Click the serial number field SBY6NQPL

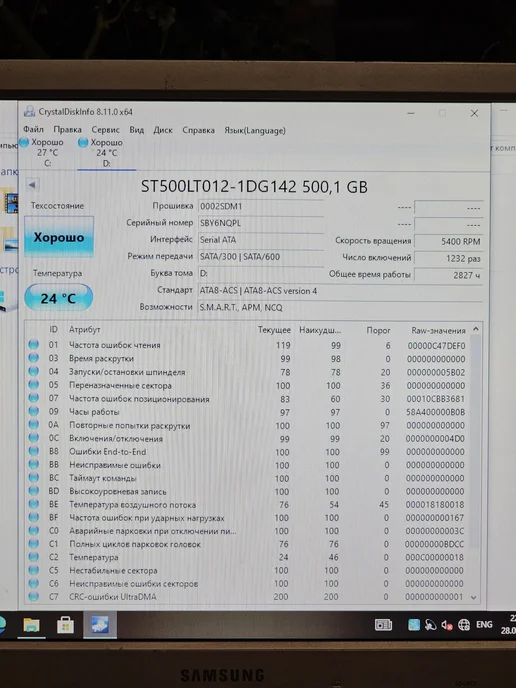click(x=261, y=223)
